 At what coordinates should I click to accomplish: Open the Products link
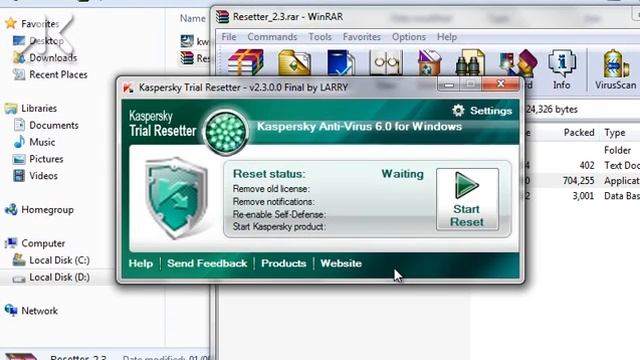coord(284,263)
